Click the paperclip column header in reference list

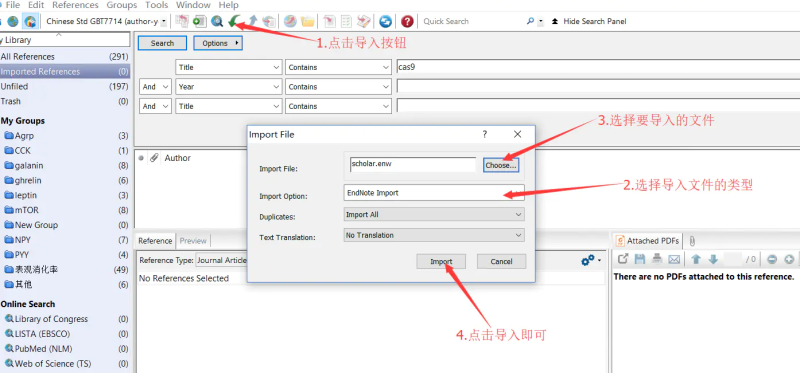click(154, 158)
